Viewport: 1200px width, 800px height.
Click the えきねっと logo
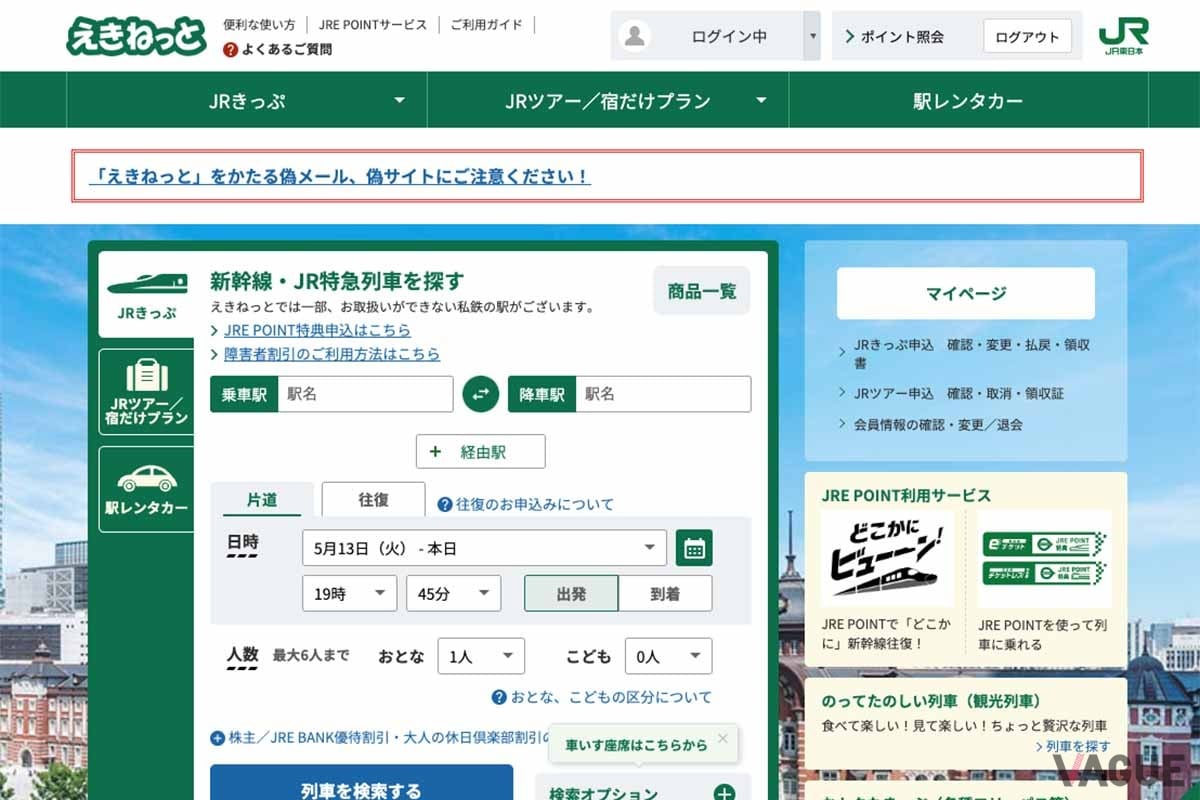(137, 35)
